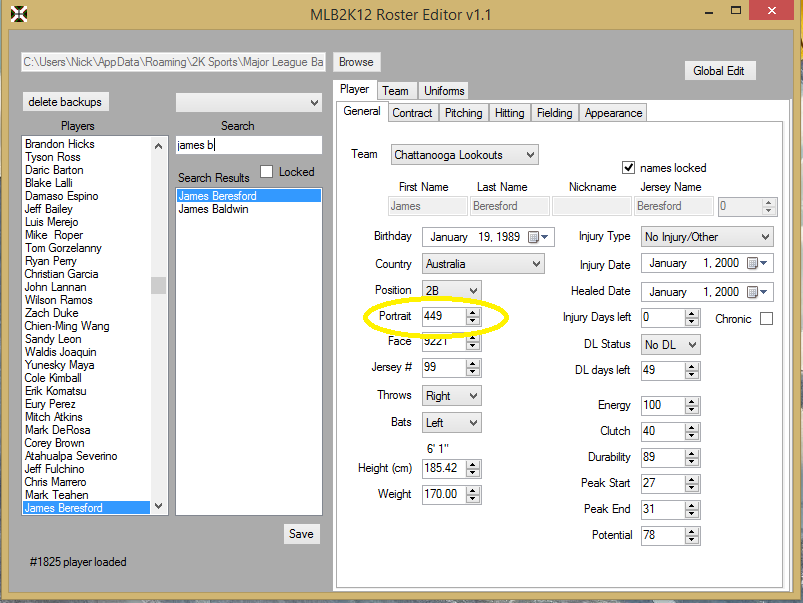Click the Weight spinner arrows
The height and width of the screenshot is (603, 803).
(473, 494)
